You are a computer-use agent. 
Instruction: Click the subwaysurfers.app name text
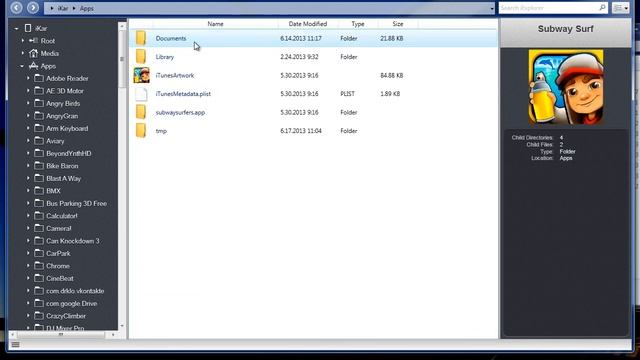point(180,112)
